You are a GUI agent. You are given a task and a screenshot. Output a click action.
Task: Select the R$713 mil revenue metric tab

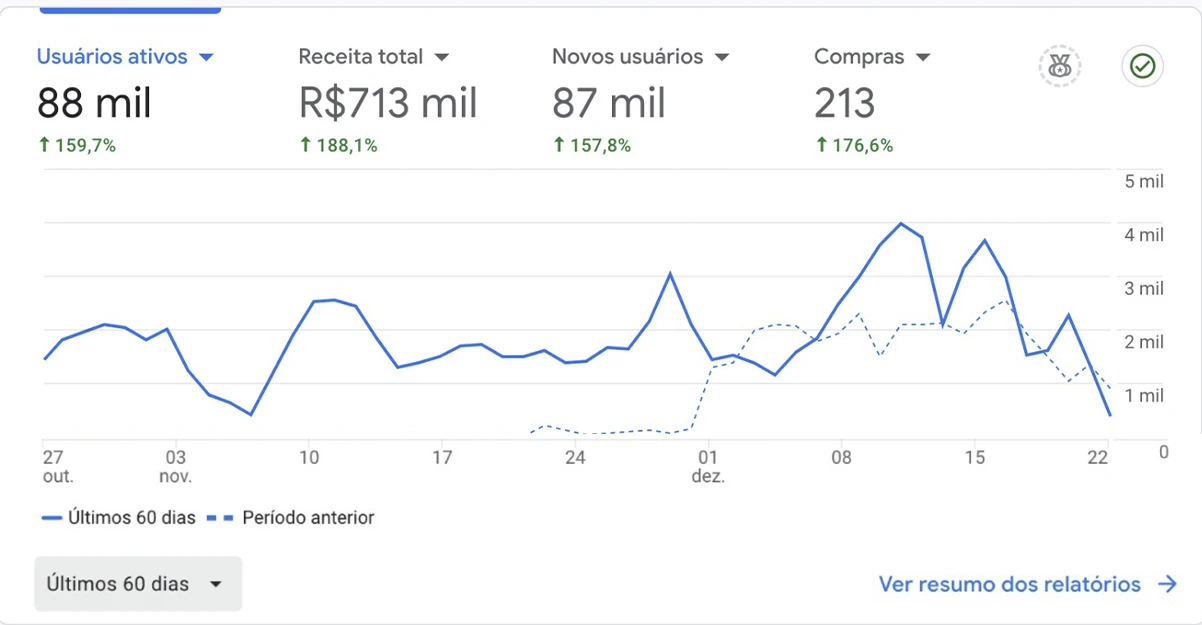point(388,103)
